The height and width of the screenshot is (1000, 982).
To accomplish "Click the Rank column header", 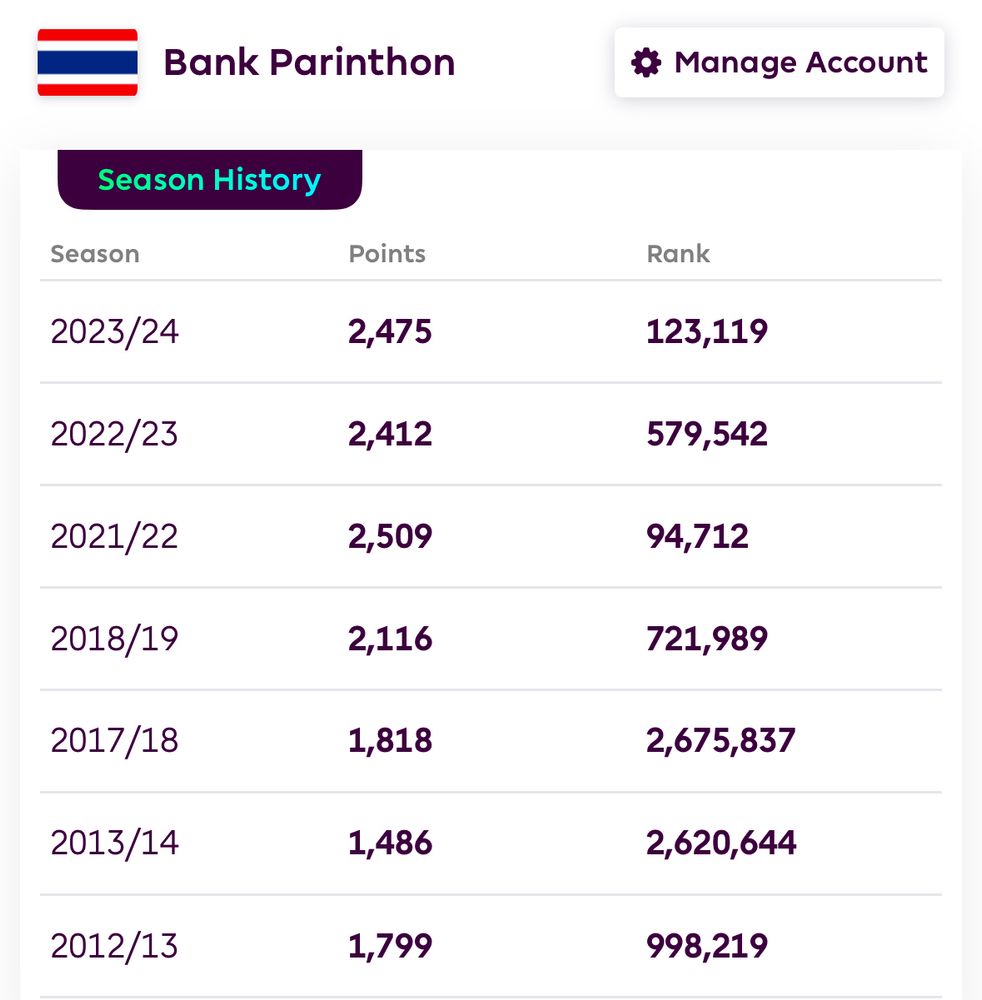I will pyautogui.click(x=678, y=254).
